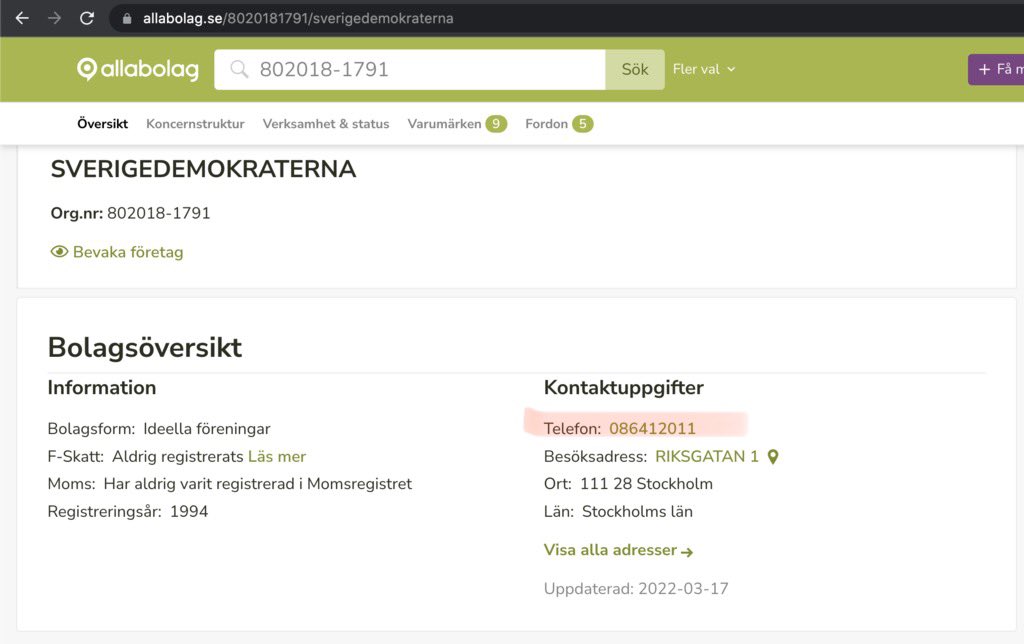
Task: Click the phone number 086412011
Action: [x=652, y=428]
